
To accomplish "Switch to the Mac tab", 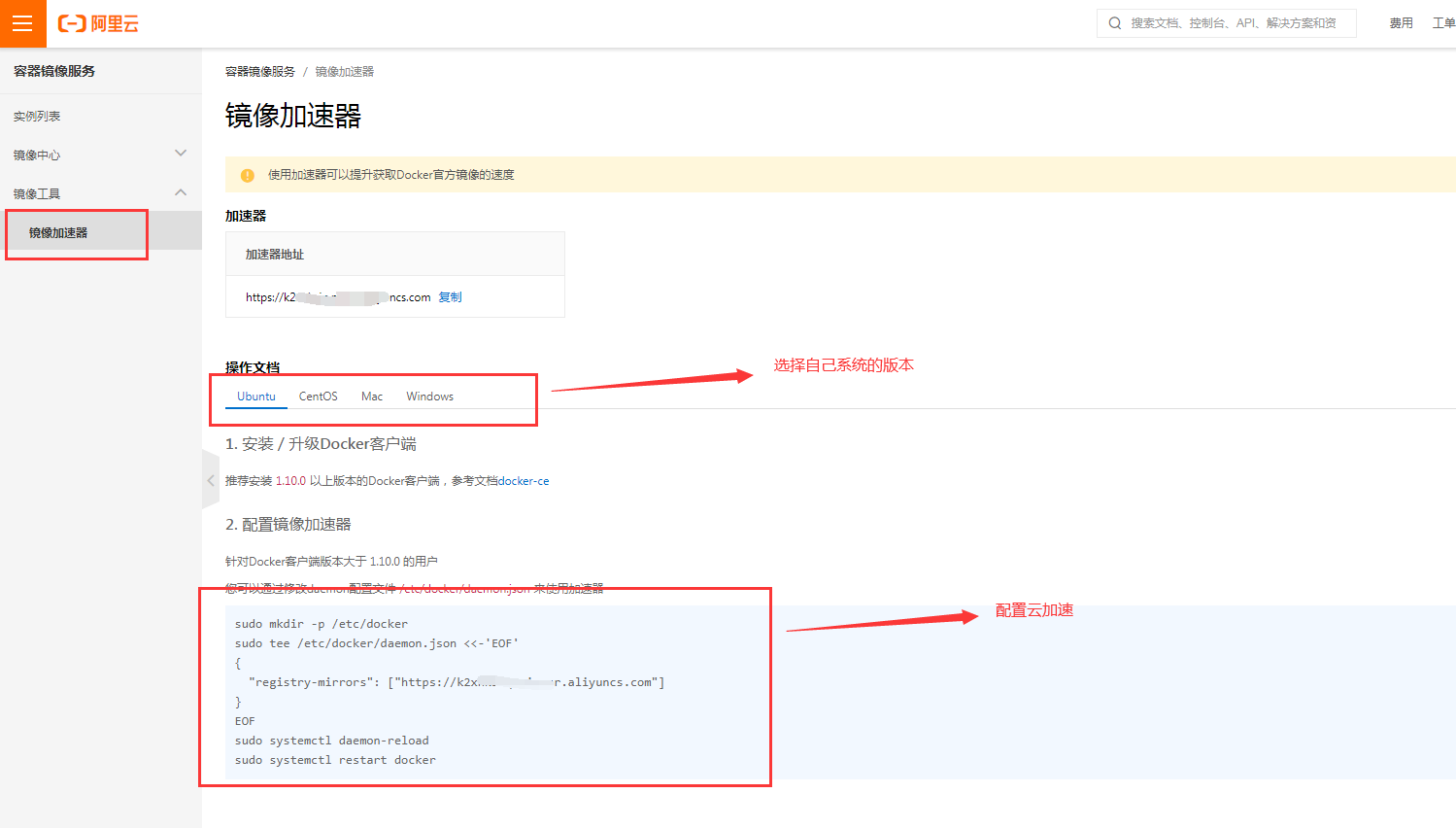I will [x=372, y=396].
